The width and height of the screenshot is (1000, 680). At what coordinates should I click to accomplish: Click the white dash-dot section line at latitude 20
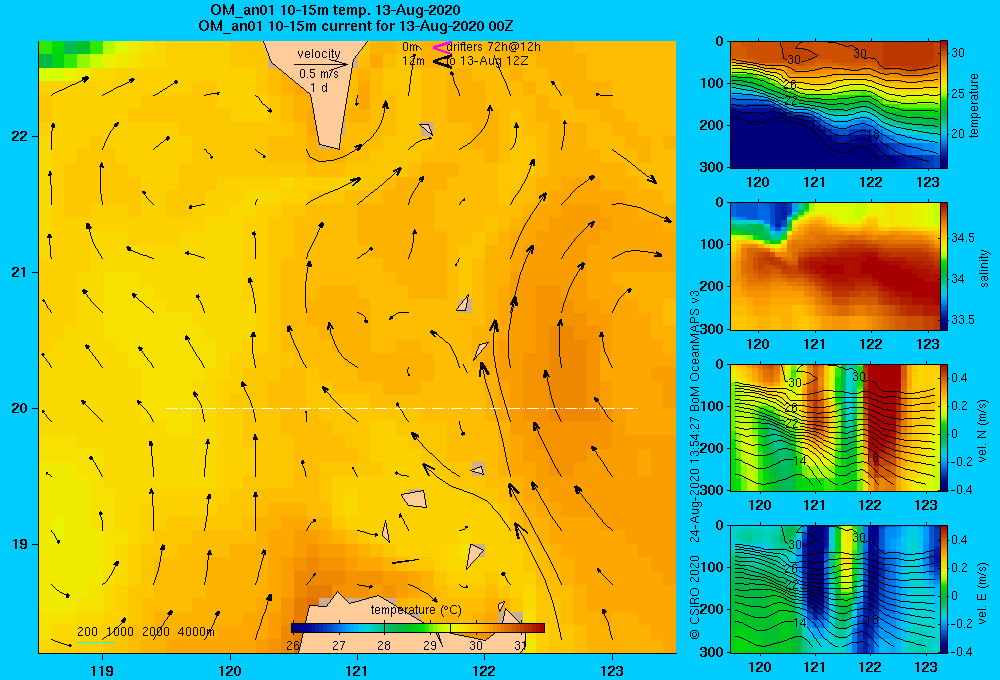tap(401, 408)
